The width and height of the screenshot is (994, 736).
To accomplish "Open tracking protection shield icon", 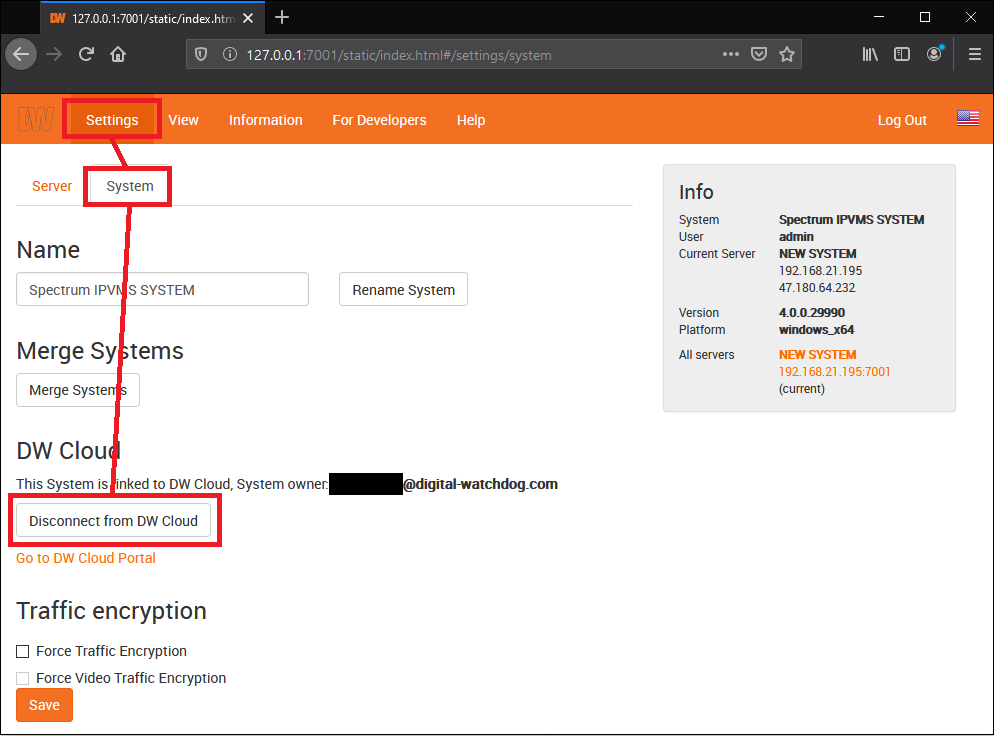I will coord(201,55).
